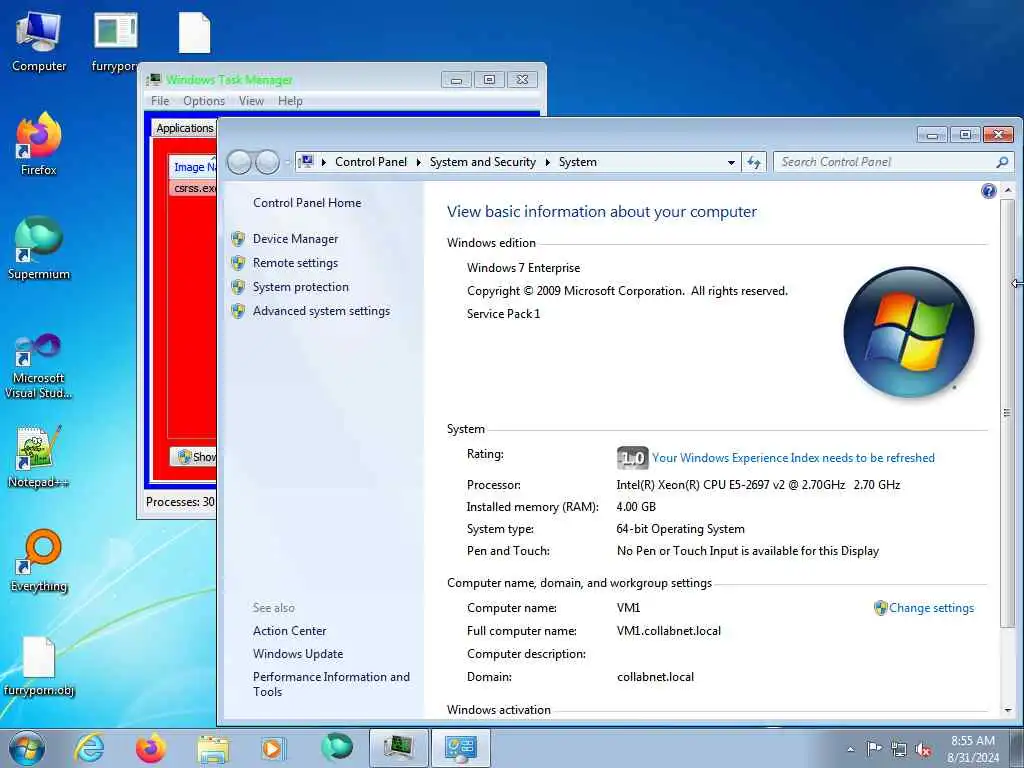The height and width of the screenshot is (768, 1024).
Task: Click the muted volume tray icon
Action: coord(923,749)
